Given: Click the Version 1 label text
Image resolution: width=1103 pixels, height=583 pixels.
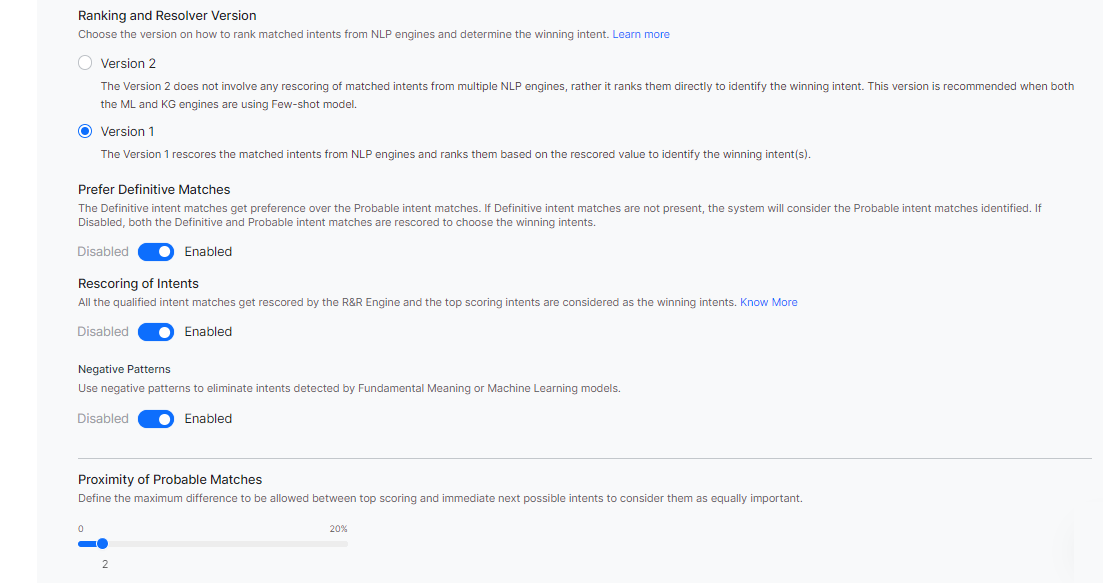Looking at the screenshot, I should coord(127,131).
